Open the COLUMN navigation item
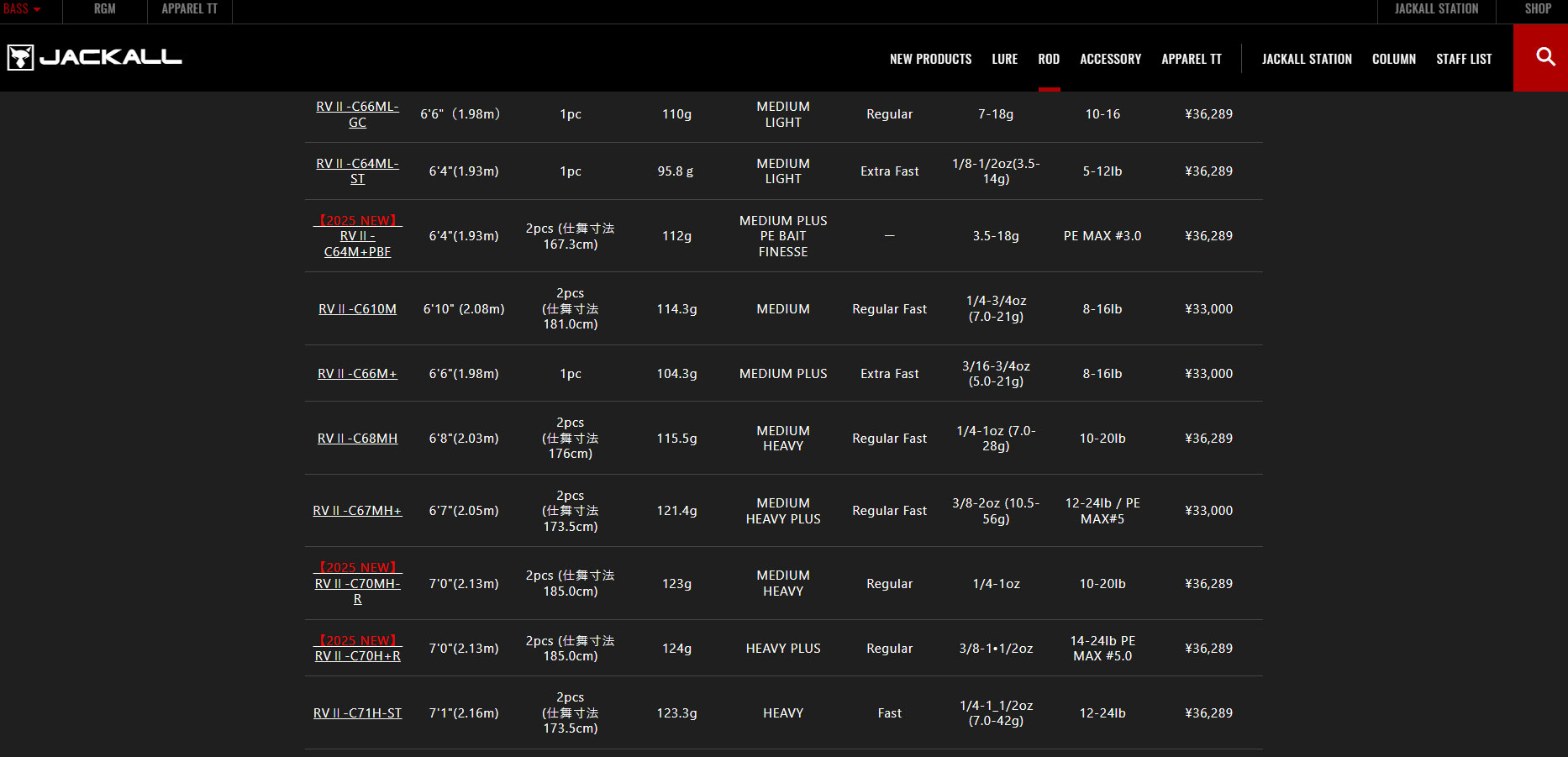1568x757 pixels. point(1394,59)
